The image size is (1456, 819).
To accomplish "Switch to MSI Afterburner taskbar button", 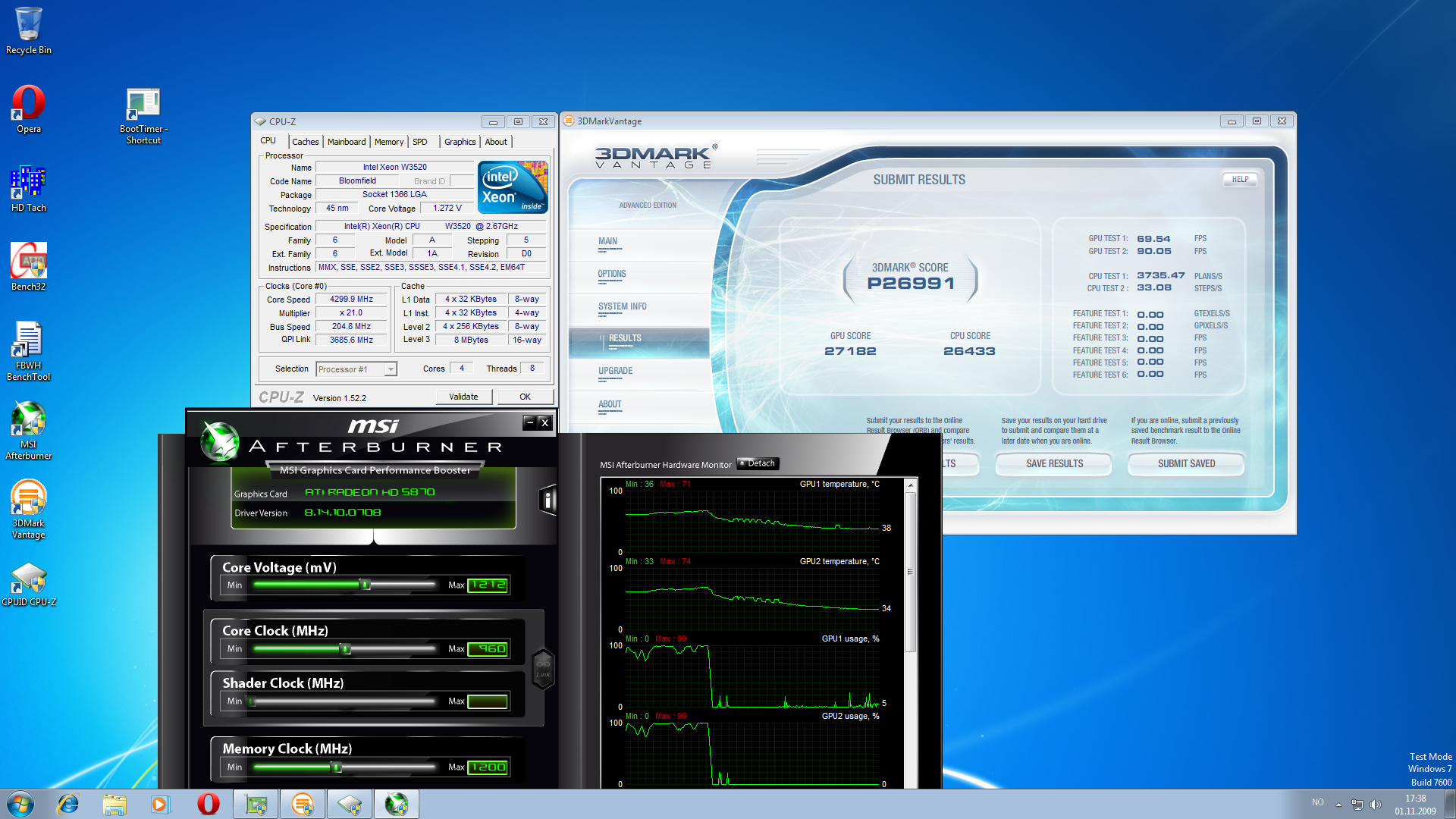I will (x=396, y=804).
